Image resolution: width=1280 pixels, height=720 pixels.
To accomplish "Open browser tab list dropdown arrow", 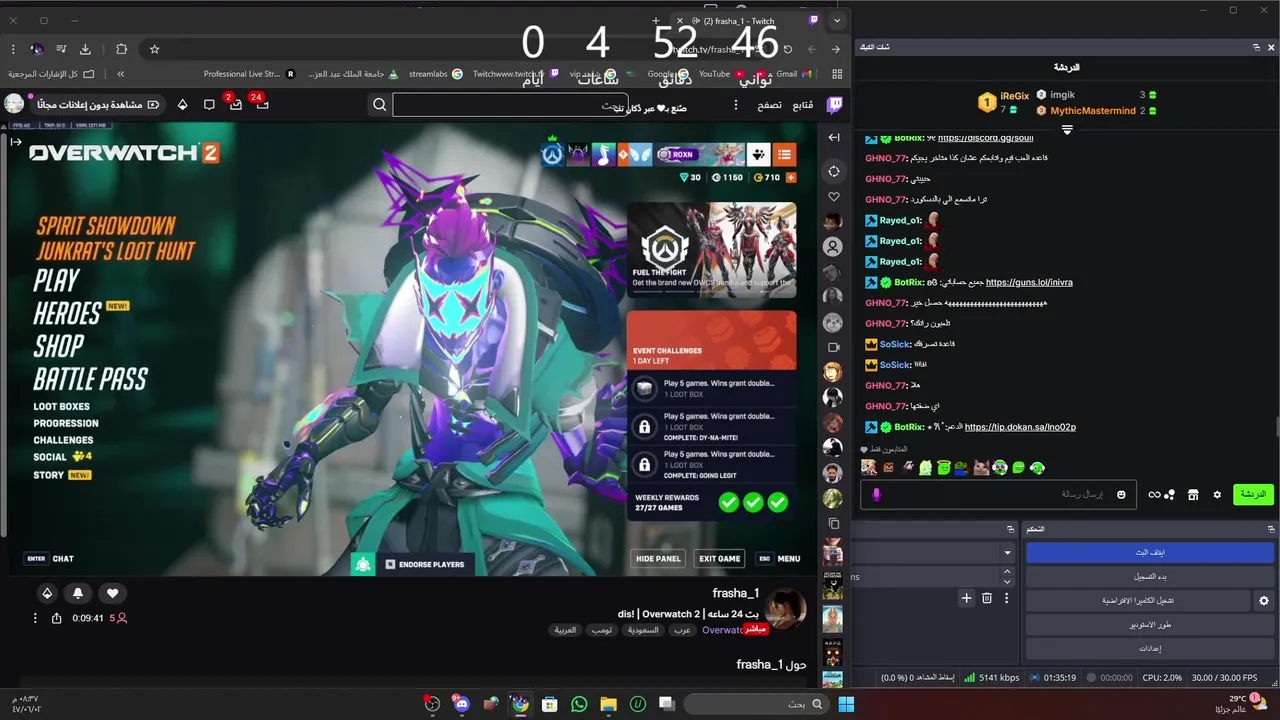I will click(x=837, y=20).
